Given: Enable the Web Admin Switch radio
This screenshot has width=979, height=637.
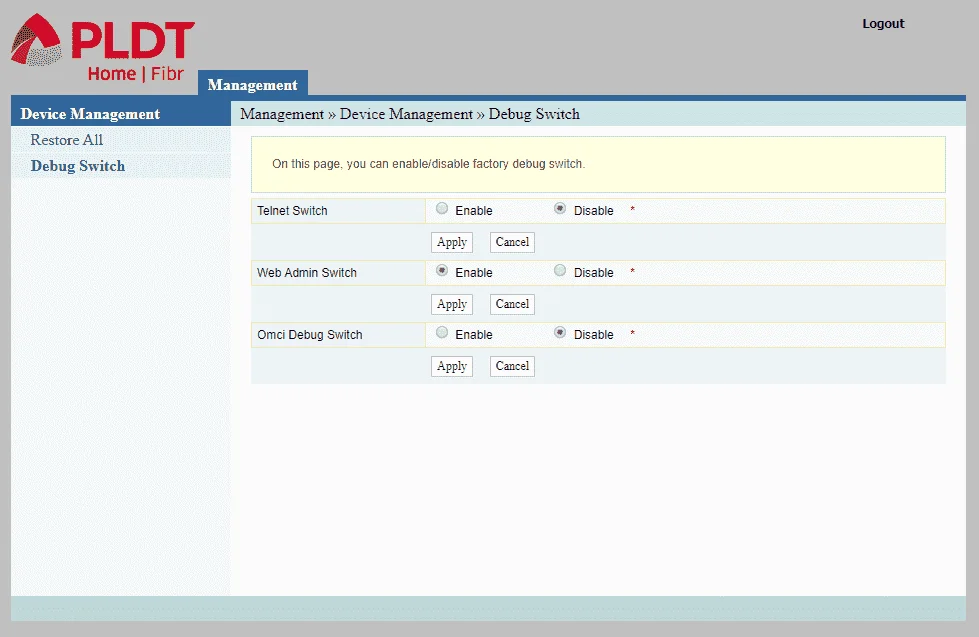Looking at the screenshot, I should pyautogui.click(x=442, y=270).
